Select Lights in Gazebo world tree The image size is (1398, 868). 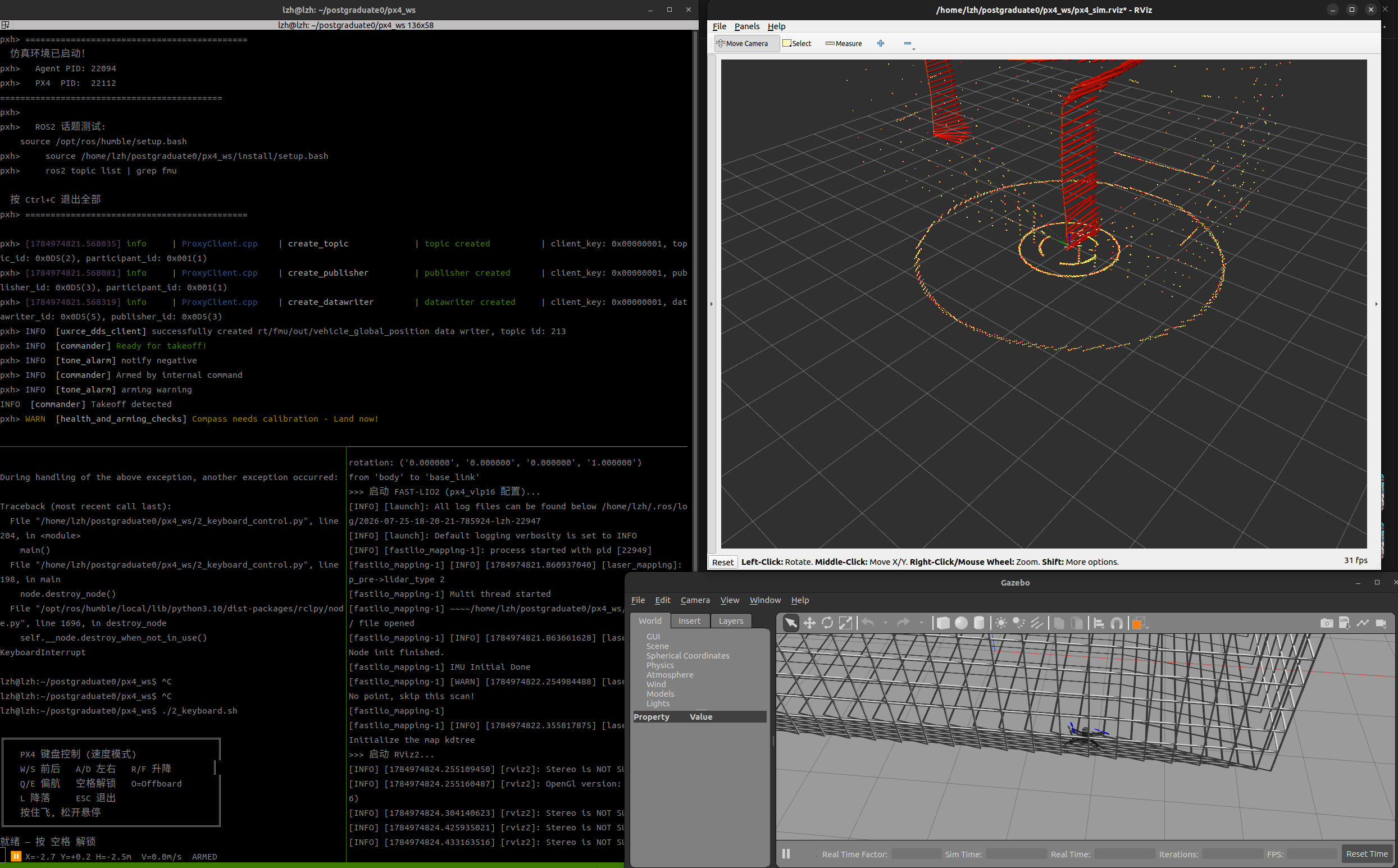(x=658, y=704)
